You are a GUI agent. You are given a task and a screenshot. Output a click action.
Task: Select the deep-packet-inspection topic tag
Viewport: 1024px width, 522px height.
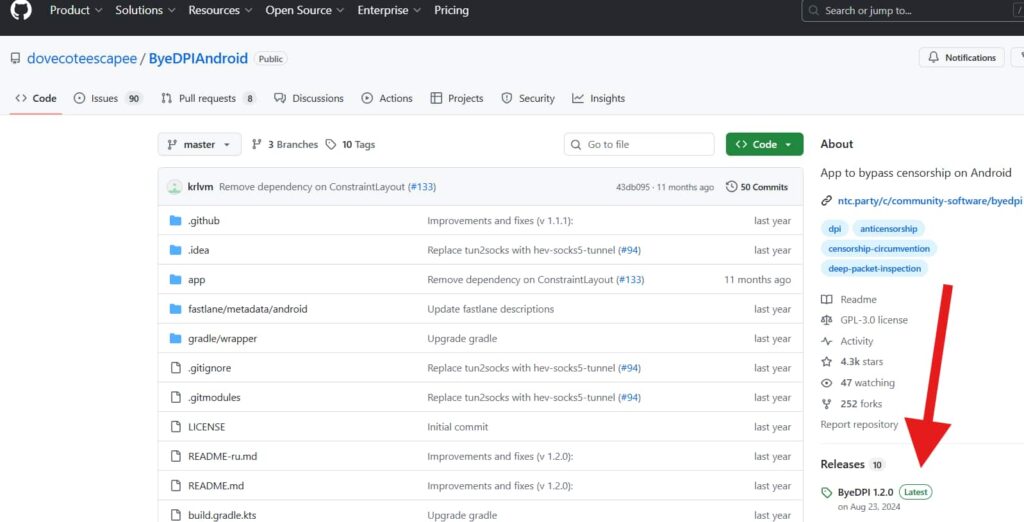pyautogui.click(x=874, y=269)
